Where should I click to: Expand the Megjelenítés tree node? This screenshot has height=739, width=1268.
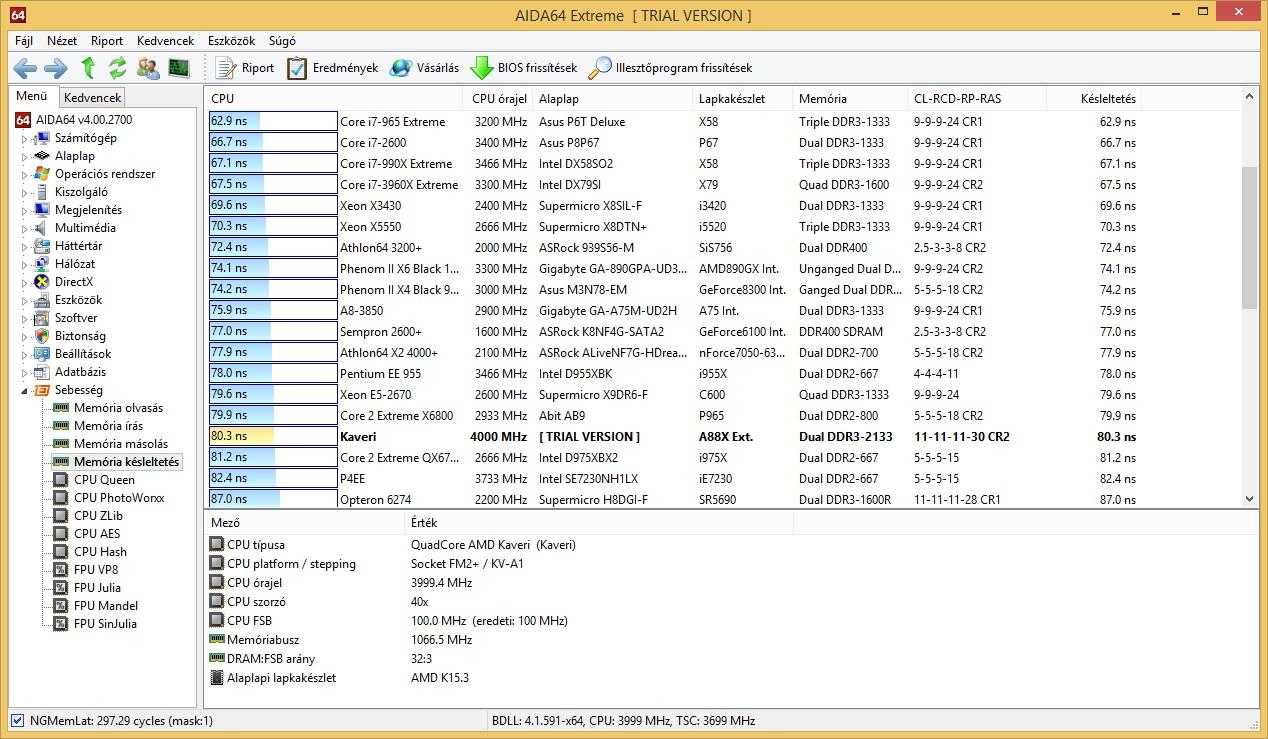(x=25, y=210)
